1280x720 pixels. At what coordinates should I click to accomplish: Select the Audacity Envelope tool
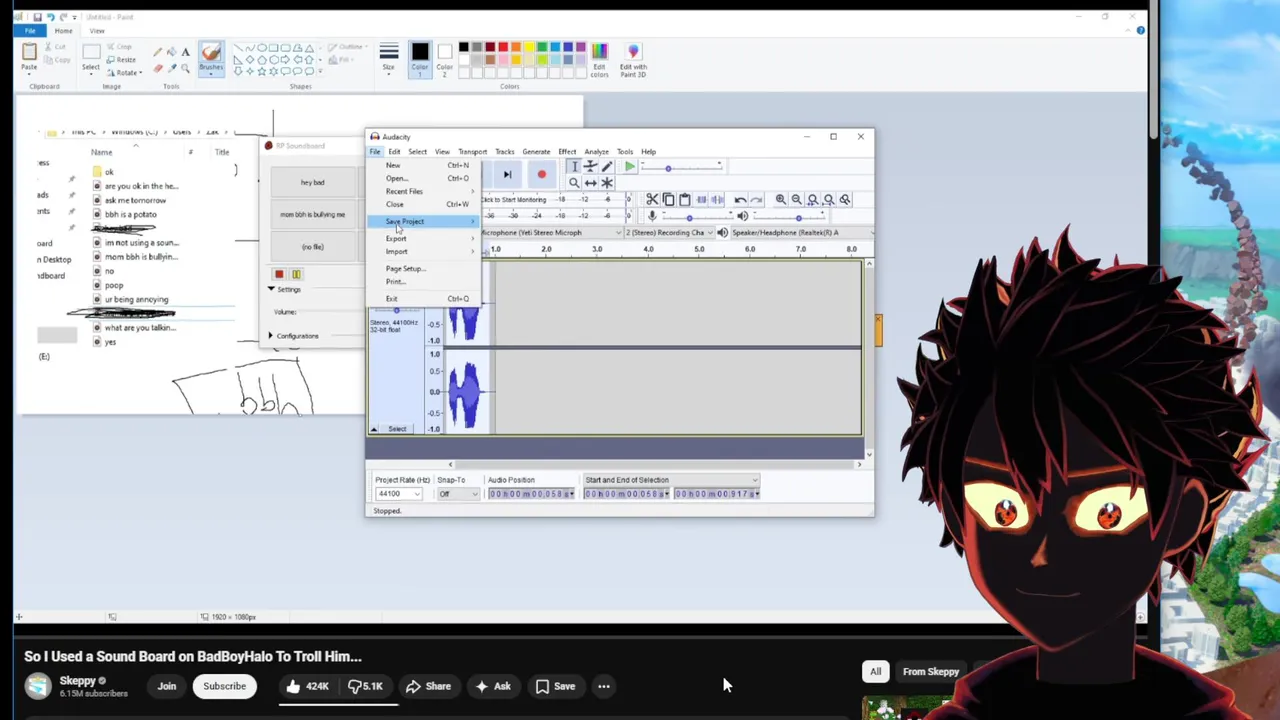coord(590,167)
